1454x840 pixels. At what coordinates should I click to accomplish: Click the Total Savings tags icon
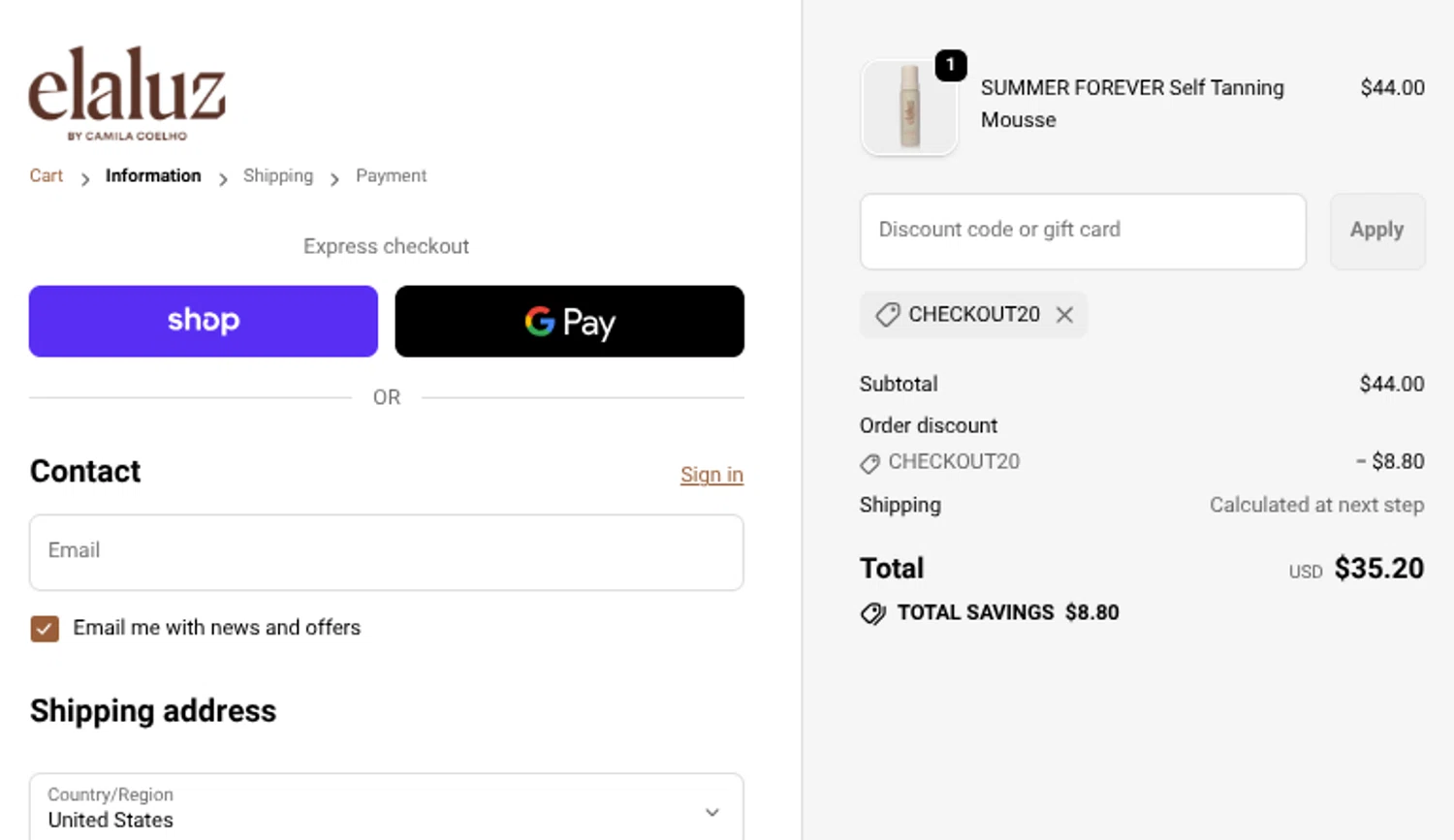(x=873, y=613)
